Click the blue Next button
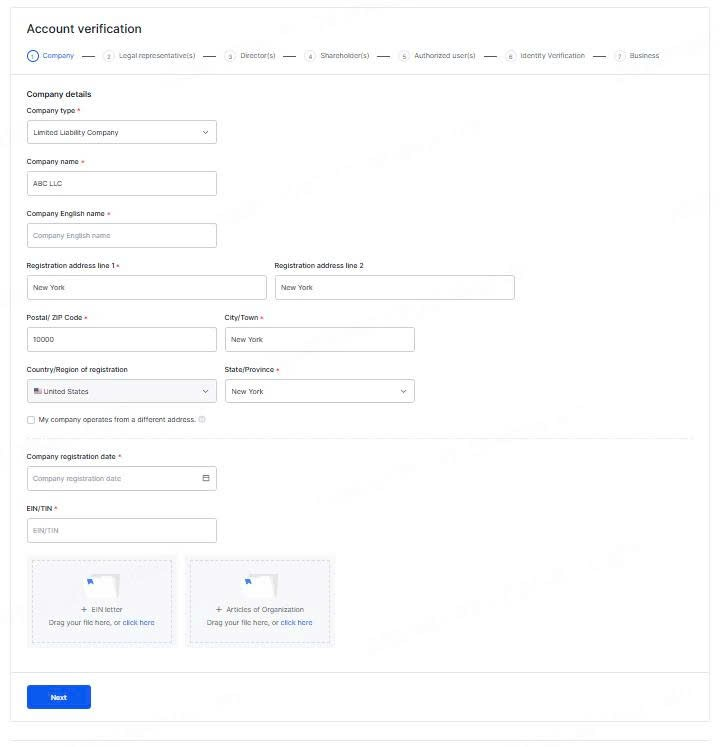This screenshot has width=720, height=747. (59, 697)
